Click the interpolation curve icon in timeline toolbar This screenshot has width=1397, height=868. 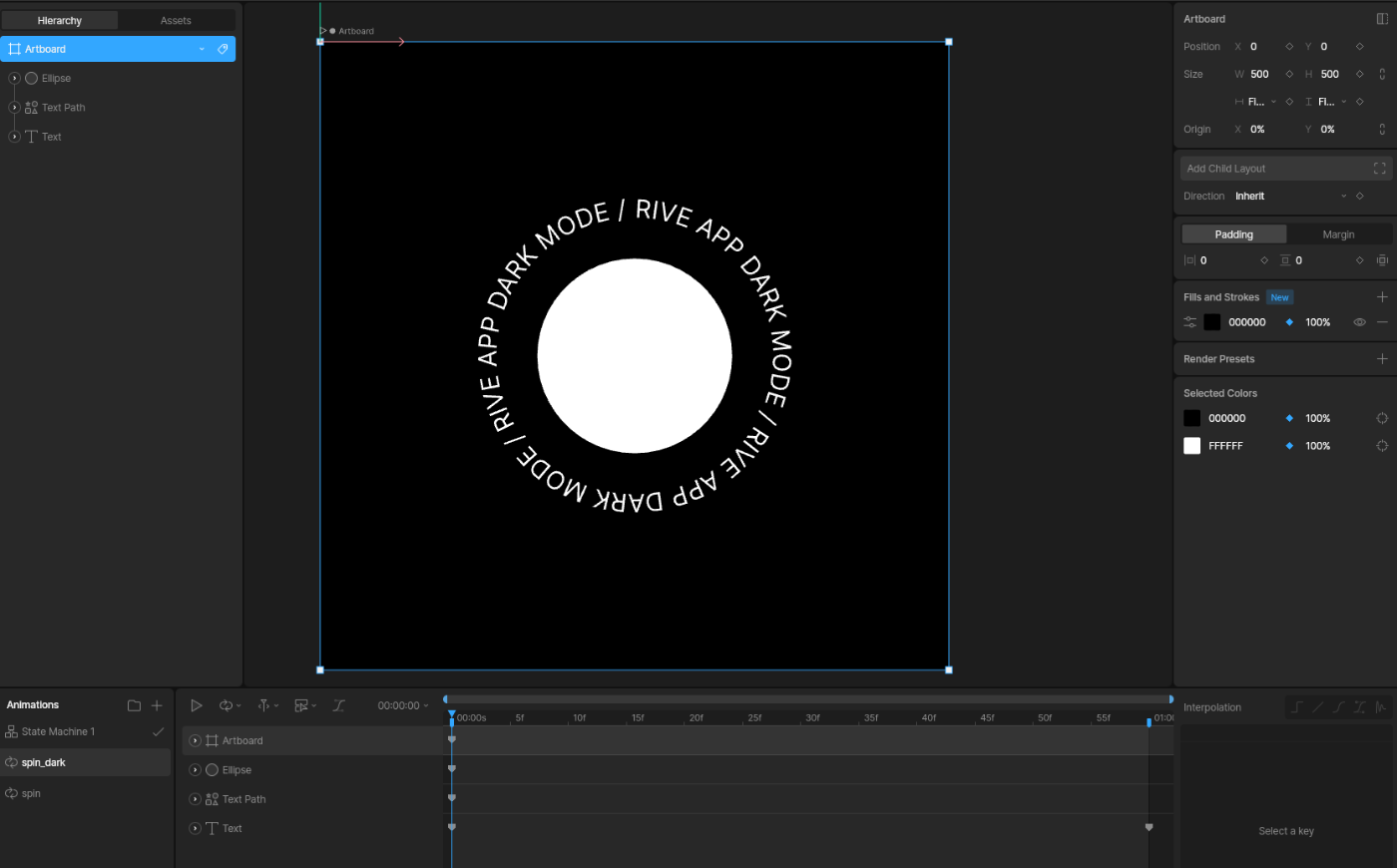[338, 705]
